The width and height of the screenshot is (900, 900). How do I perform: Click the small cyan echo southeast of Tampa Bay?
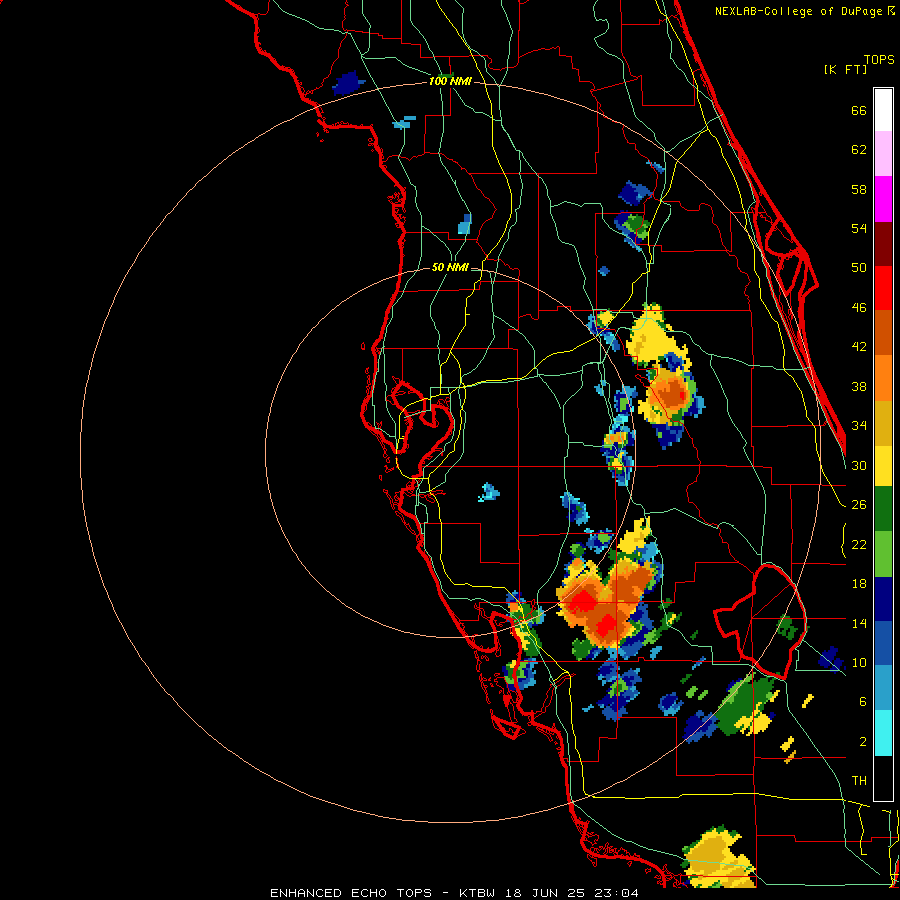click(x=488, y=492)
